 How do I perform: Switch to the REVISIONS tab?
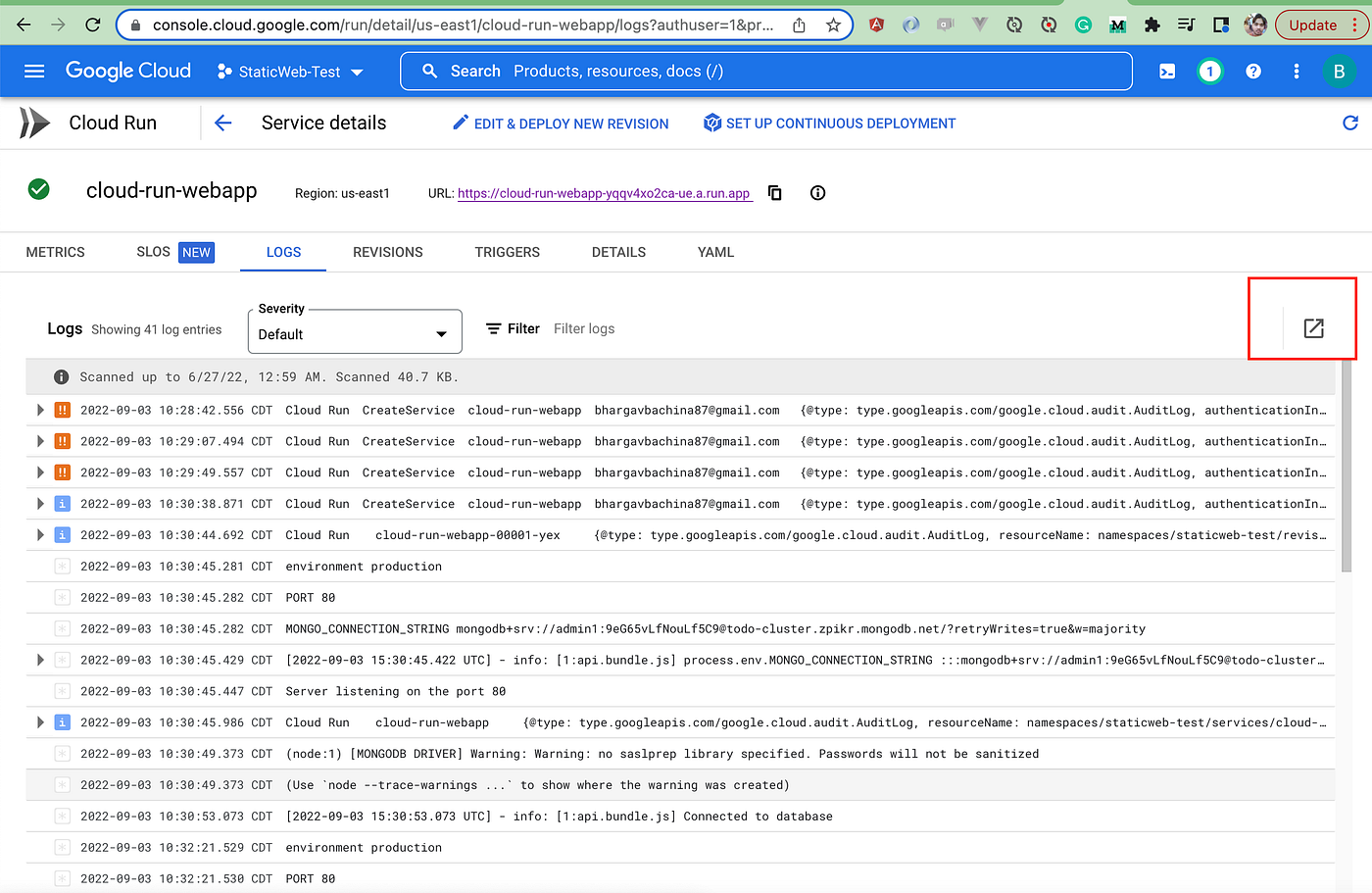point(387,252)
